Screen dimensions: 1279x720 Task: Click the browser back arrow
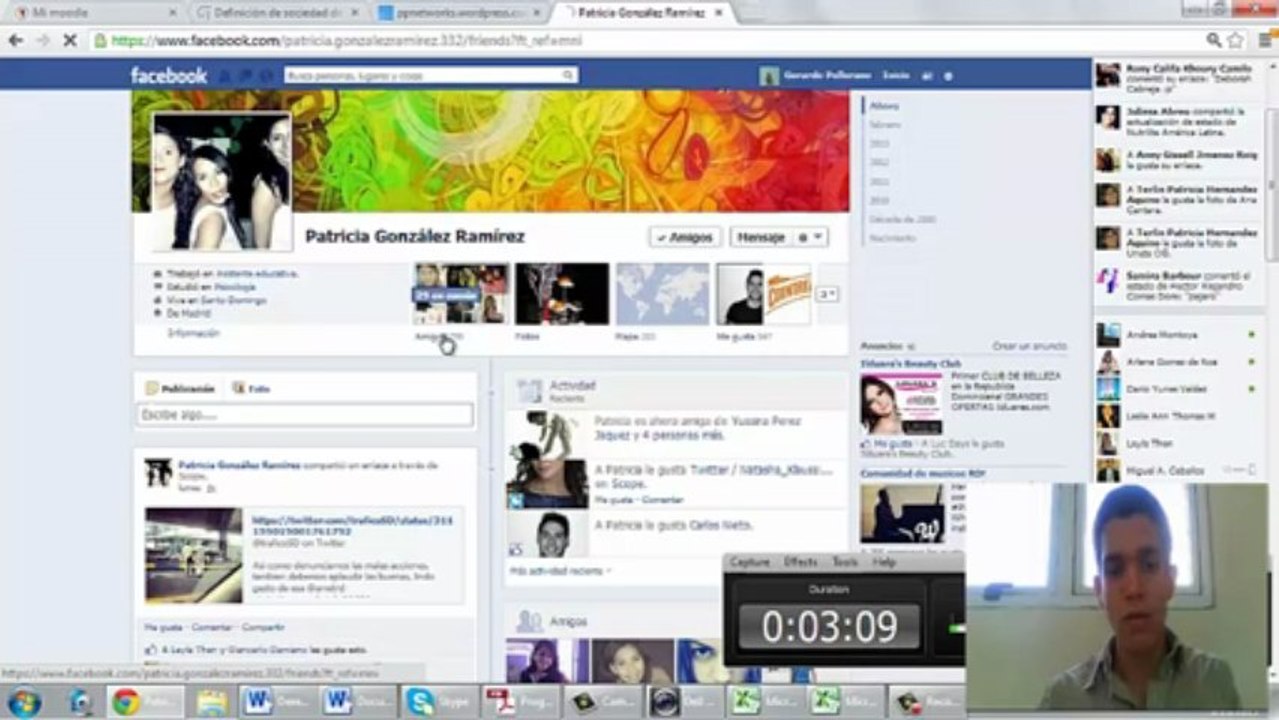[x=16, y=41]
